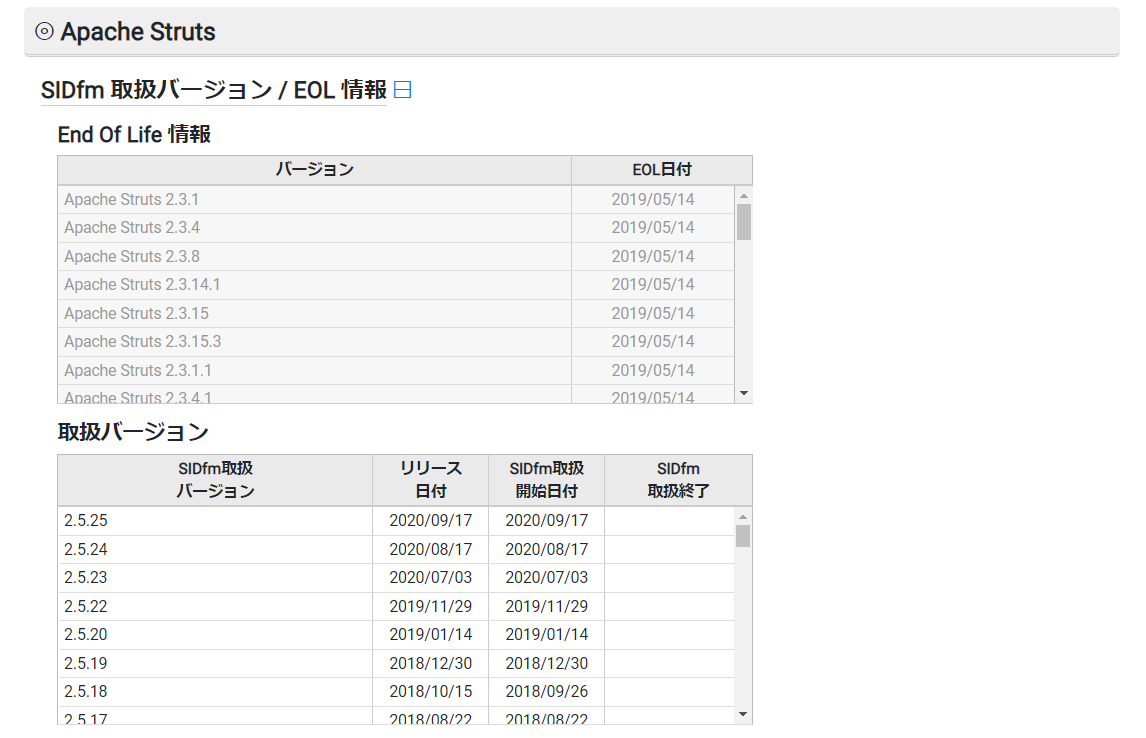Click the SIDfm取扱終了 column header

click(x=678, y=480)
